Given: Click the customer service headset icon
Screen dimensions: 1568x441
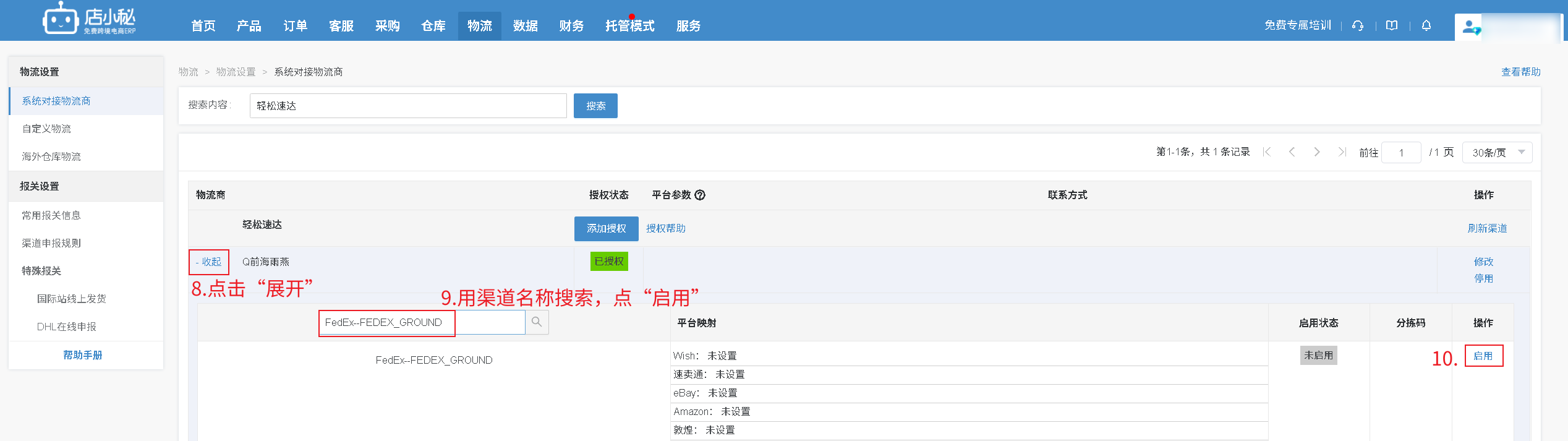Looking at the screenshot, I should (x=1358, y=25).
